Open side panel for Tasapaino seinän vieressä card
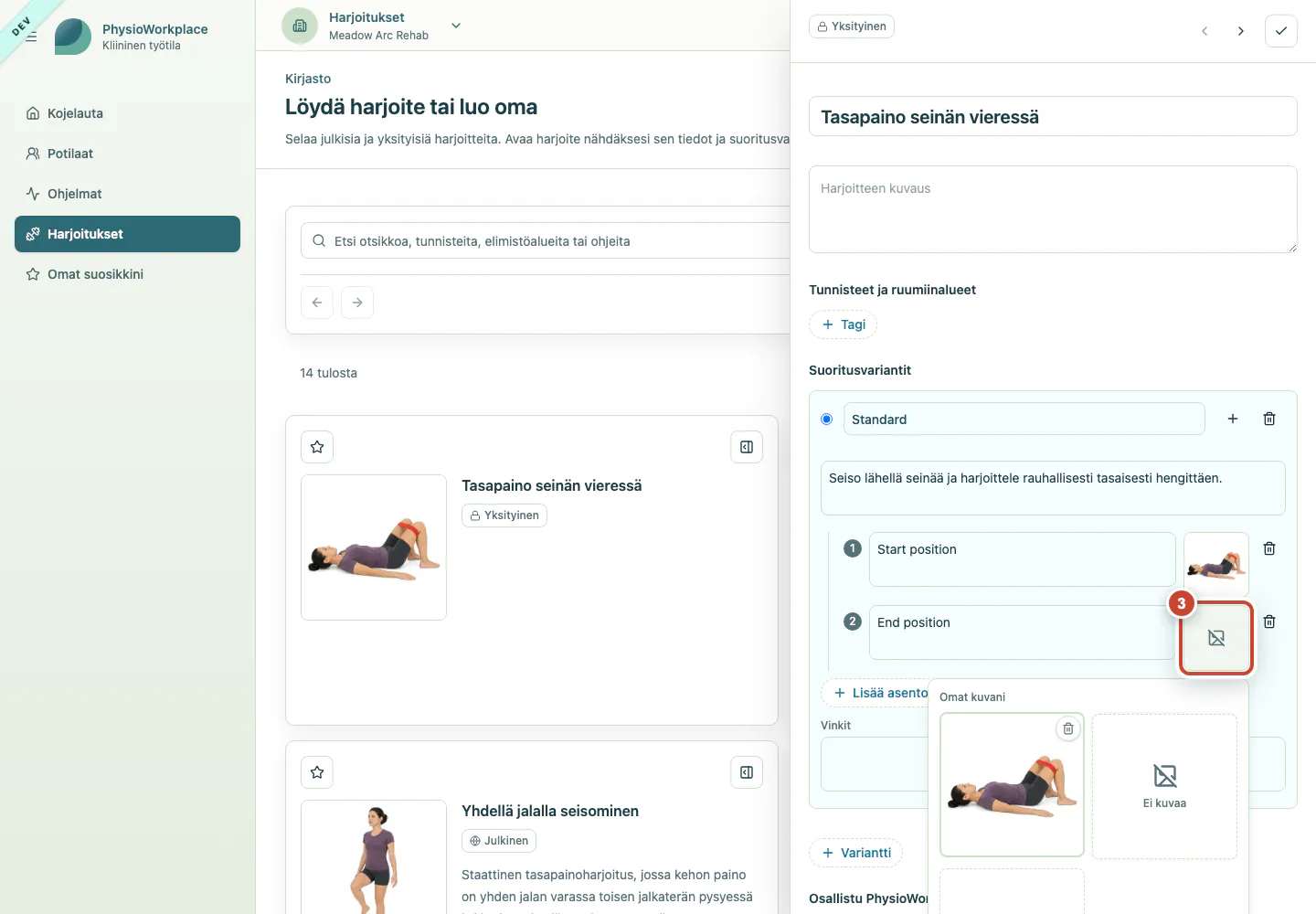 coord(747,447)
